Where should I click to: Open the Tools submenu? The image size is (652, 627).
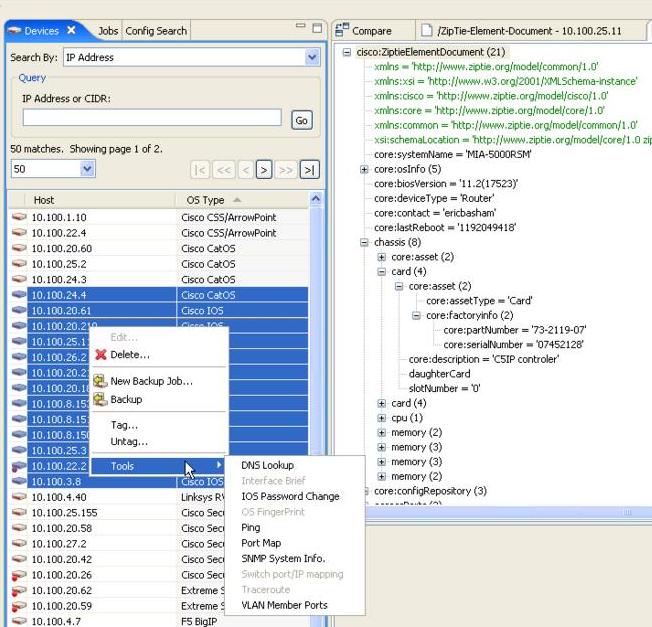click(x=158, y=466)
